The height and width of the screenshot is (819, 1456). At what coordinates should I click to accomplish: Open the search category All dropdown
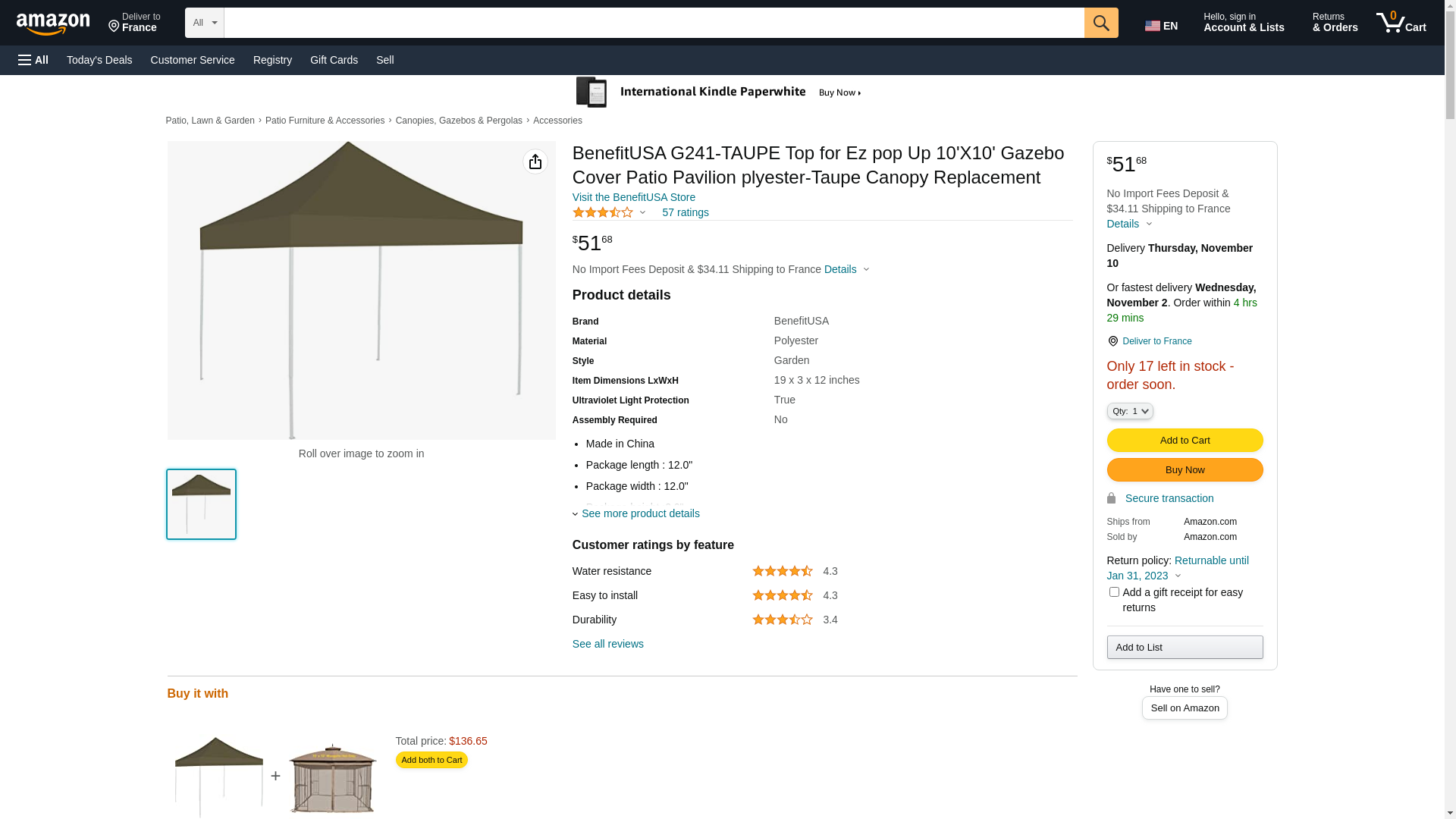[x=205, y=23]
